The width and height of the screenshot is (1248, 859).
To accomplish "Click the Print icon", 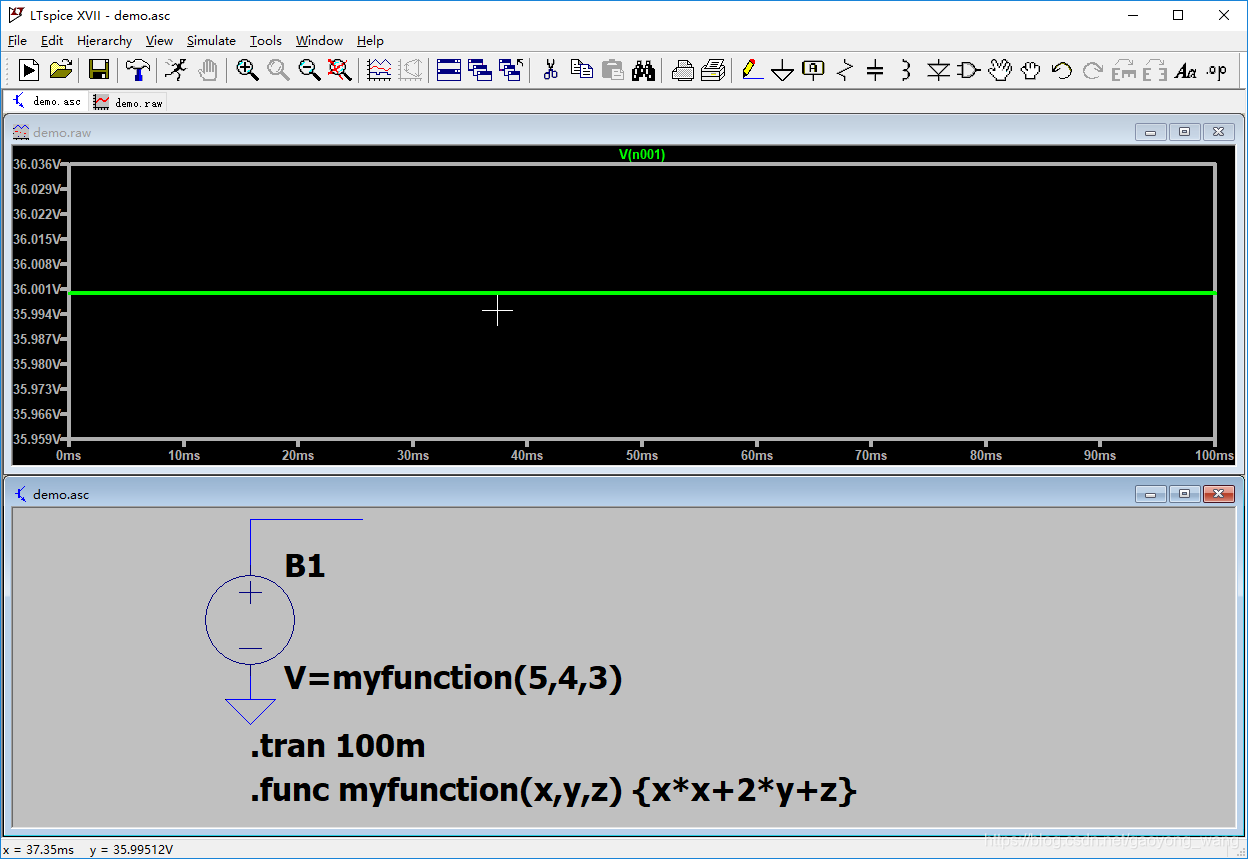I will coord(713,70).
